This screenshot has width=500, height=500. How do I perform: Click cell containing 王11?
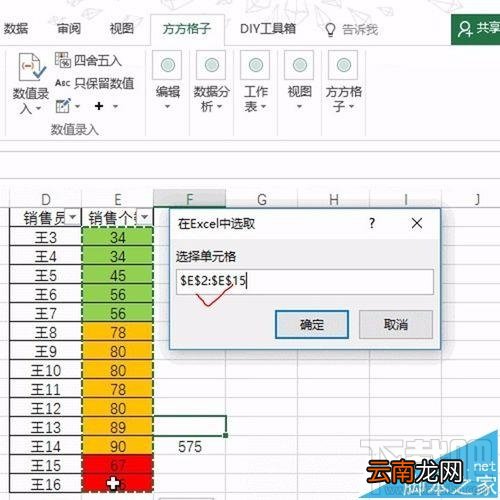pos(46,389)
